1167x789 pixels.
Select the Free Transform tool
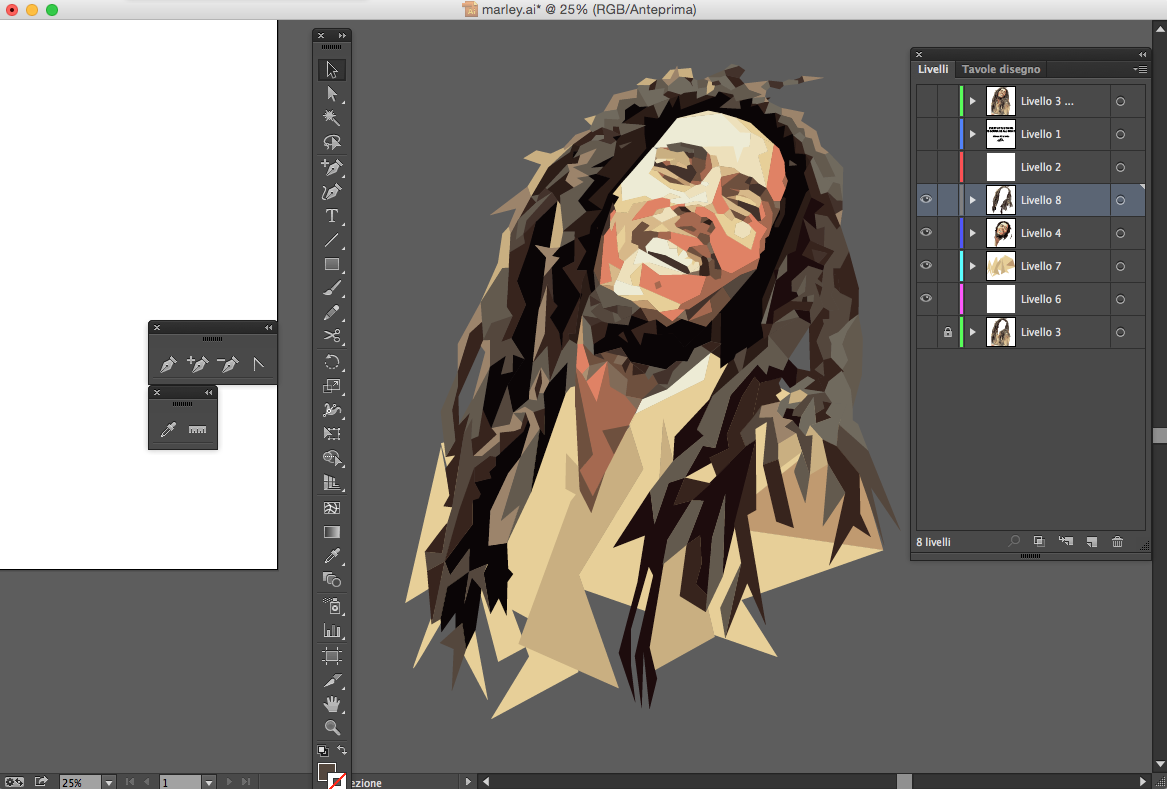tap(332, 434)
